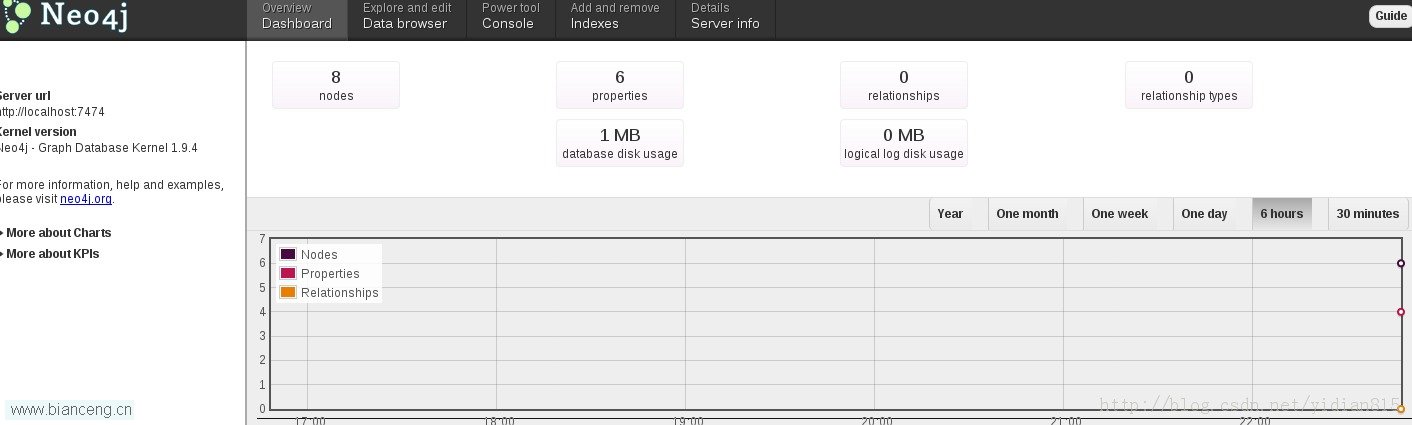Image resolution: width=1412 pixels, height=425 pixels.
Task: Click the Server url heading
Action: [x=25, y=96]
